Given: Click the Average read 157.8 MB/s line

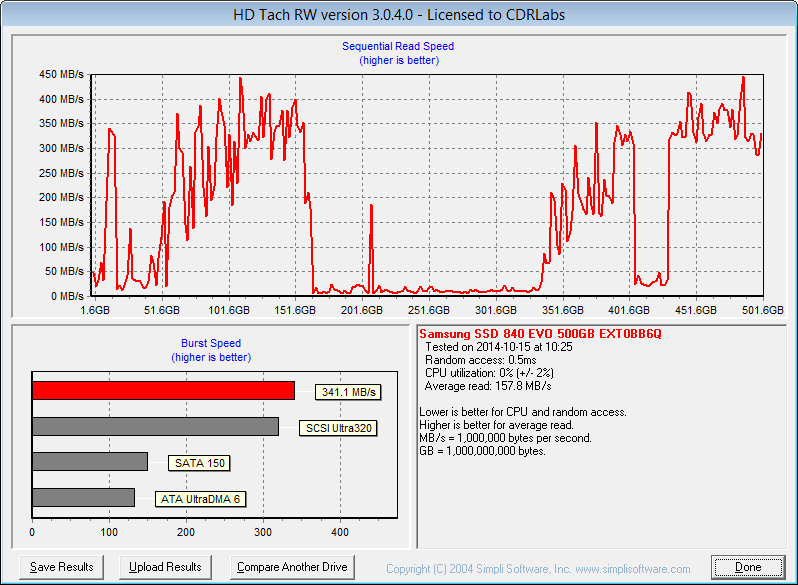Looking at the screenshot, I should [488, 386].
